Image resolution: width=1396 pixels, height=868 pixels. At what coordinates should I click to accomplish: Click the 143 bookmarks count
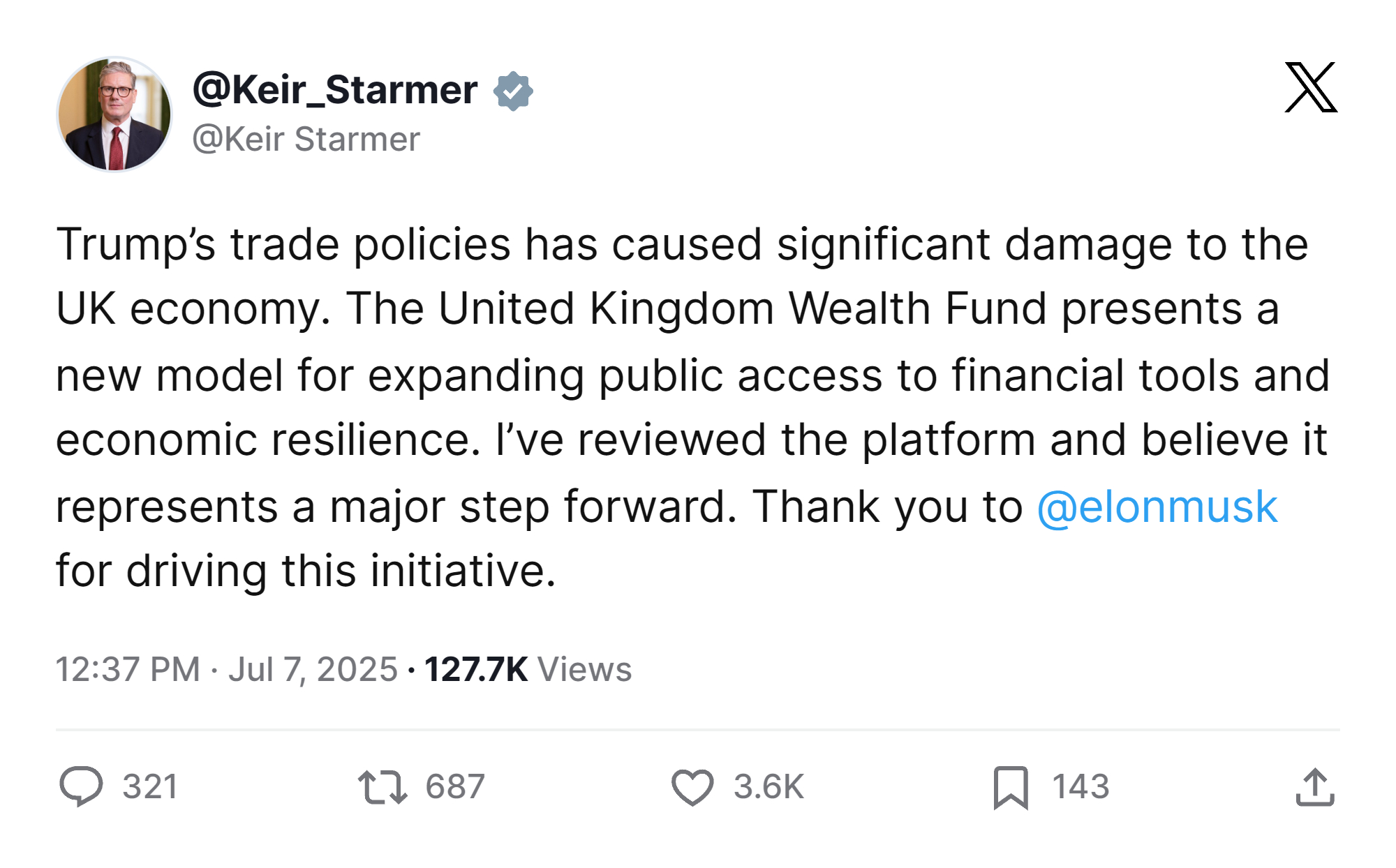pos(1081,787)
